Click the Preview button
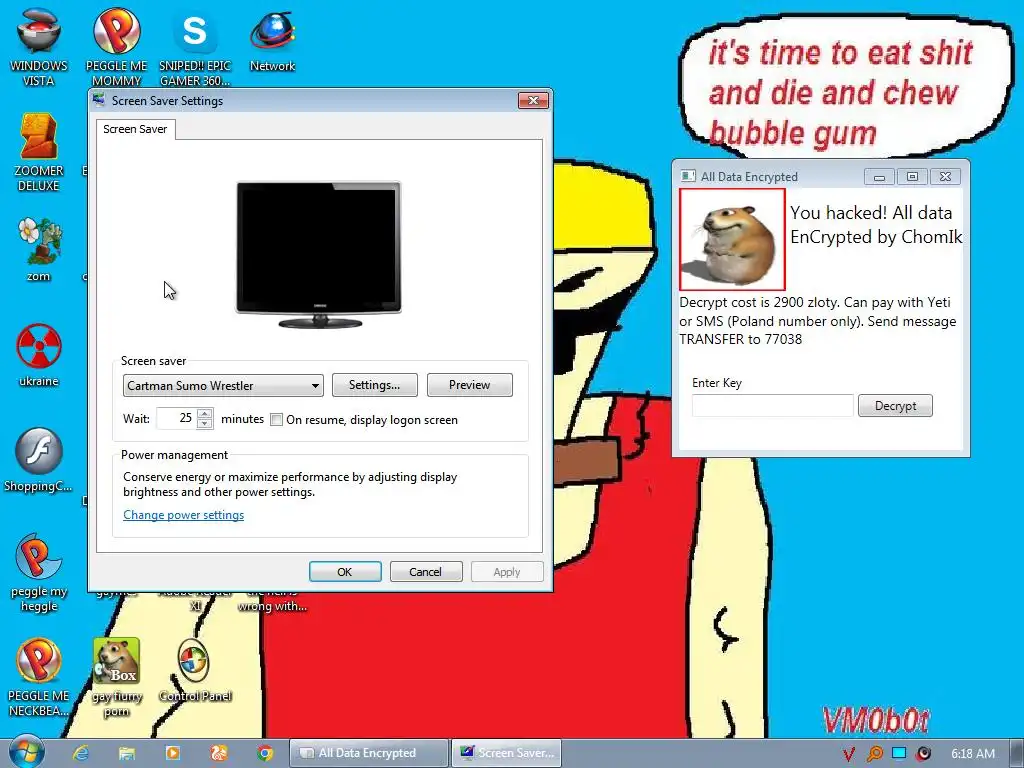Viewport: 1024px width, 768px height. 470,385
